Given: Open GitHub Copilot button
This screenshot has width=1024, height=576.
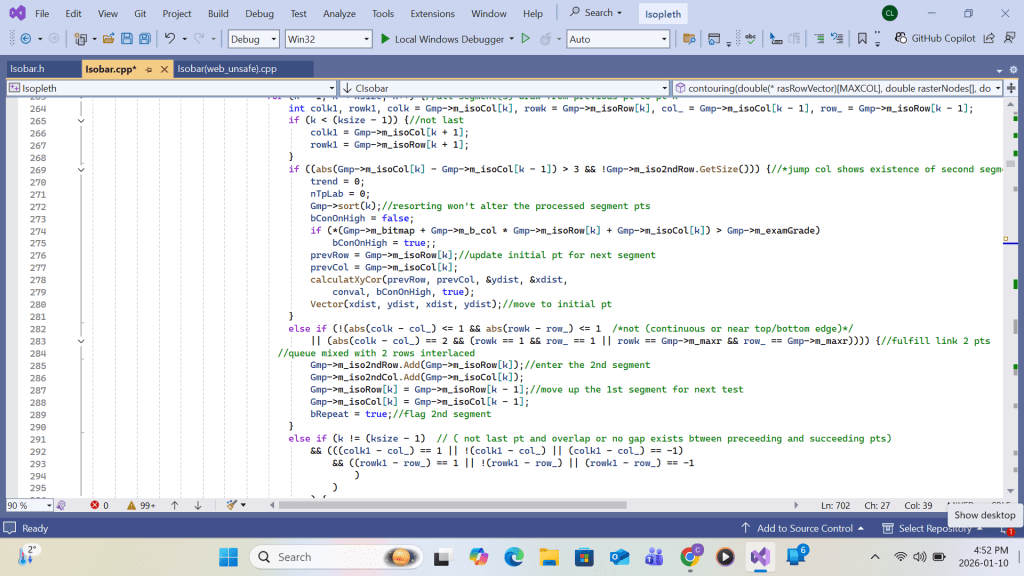Looking at the screenshot, I should pyautogui.click(x=934, y=39).
